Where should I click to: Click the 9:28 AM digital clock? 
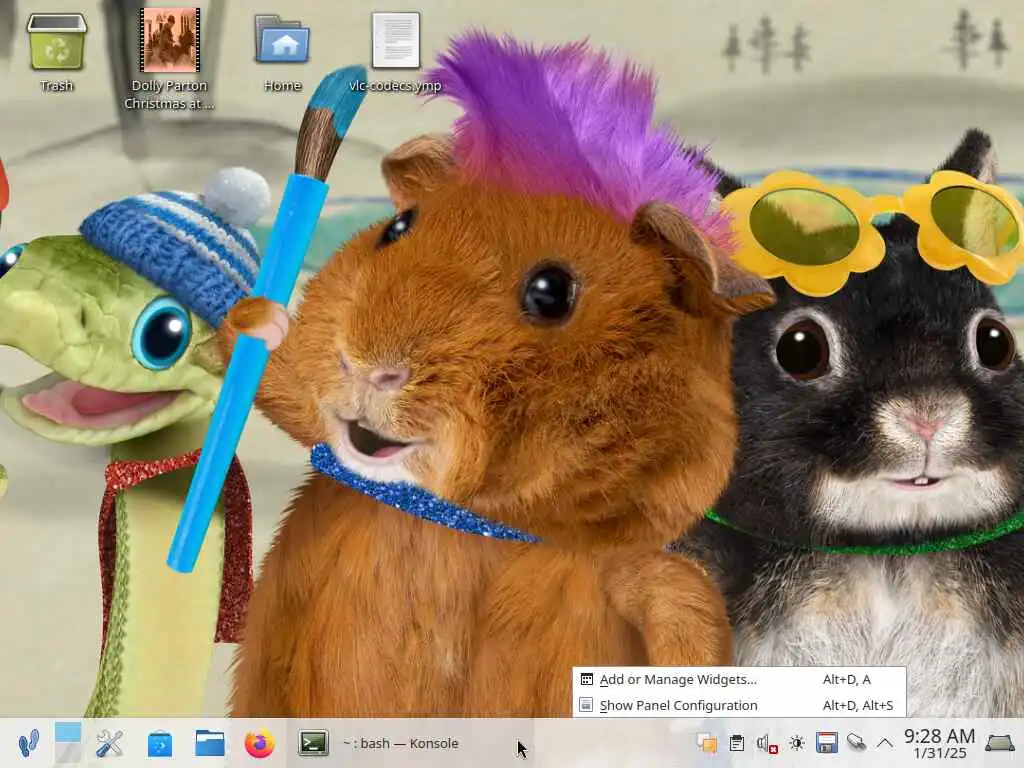click(939, 743)
